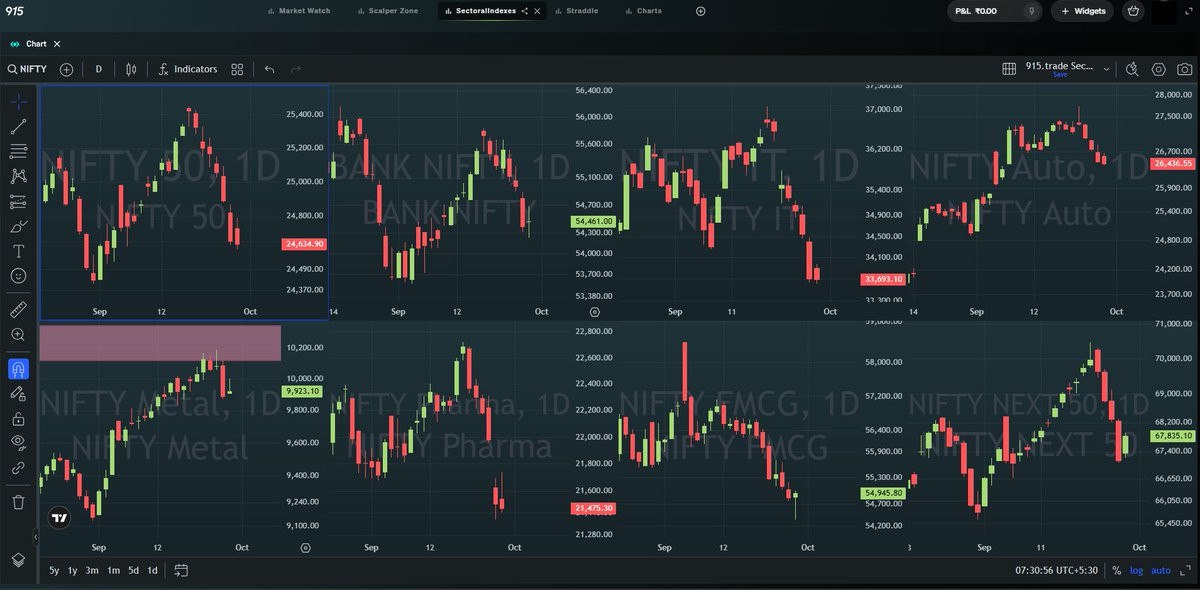Select the brush drawing tool
This screenshot has width=1200, height=590.
[x=18, y=226]
